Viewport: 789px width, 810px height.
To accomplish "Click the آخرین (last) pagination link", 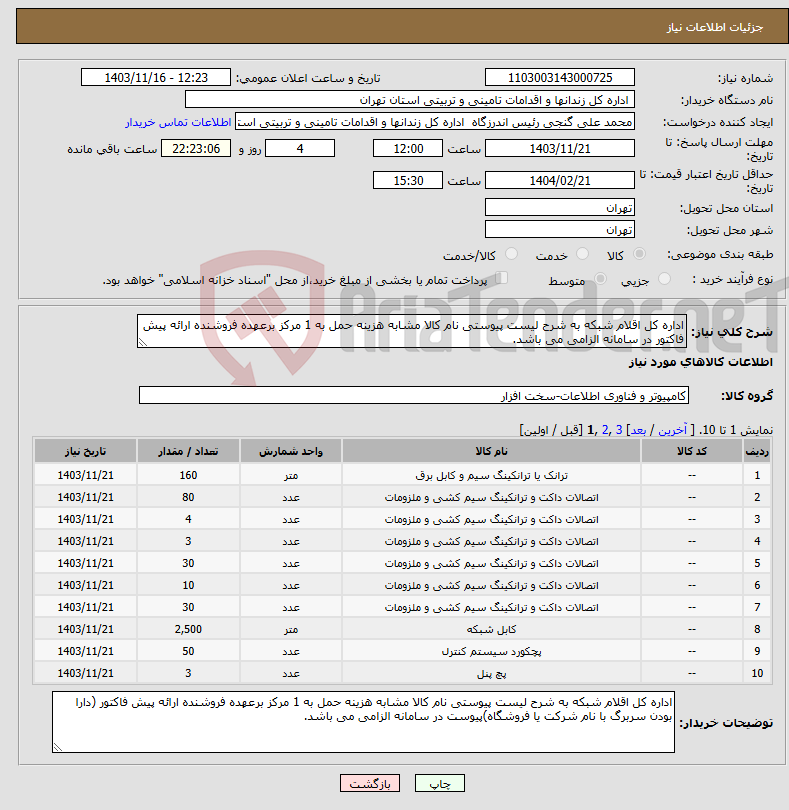I will coord(672,430).
